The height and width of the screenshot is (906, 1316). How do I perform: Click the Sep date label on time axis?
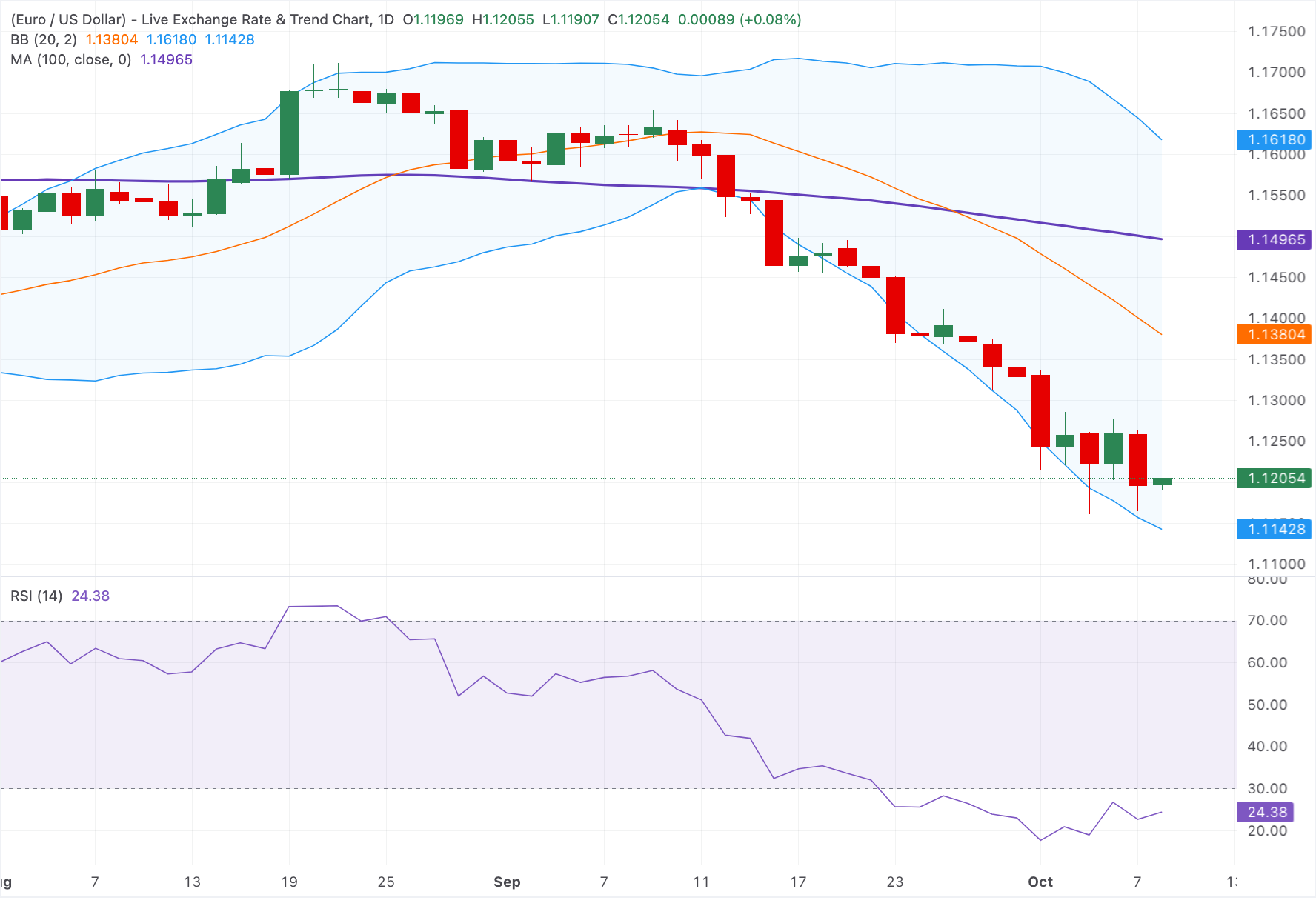[x=507, y=882]
